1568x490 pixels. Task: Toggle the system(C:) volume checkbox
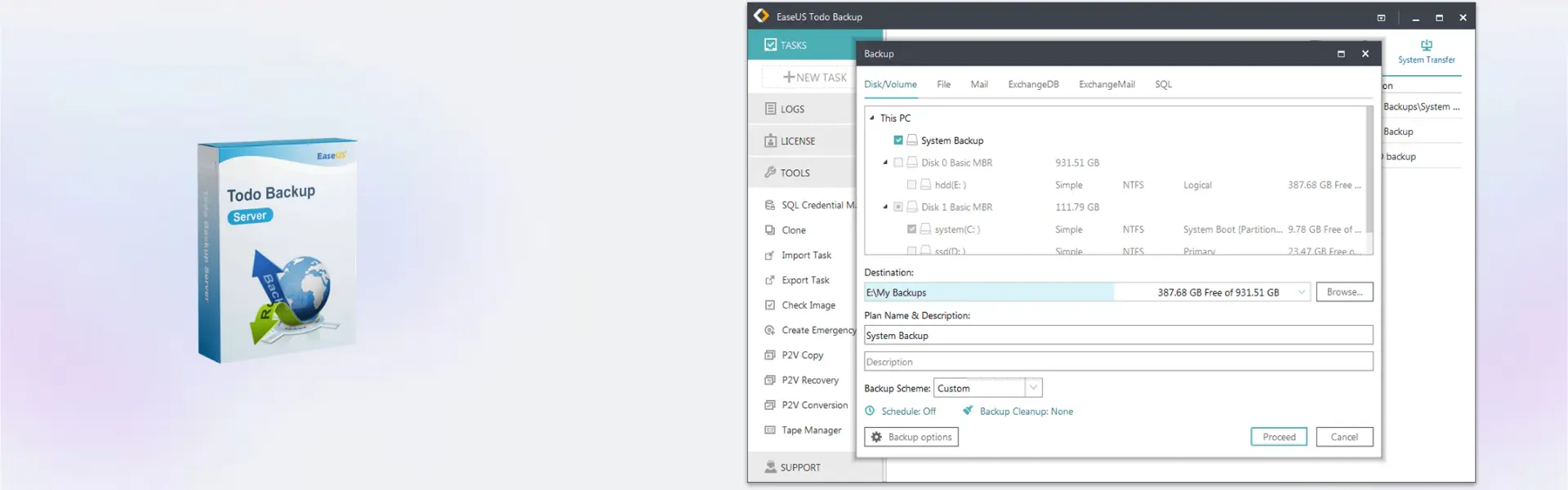click(x=911, y=229)
